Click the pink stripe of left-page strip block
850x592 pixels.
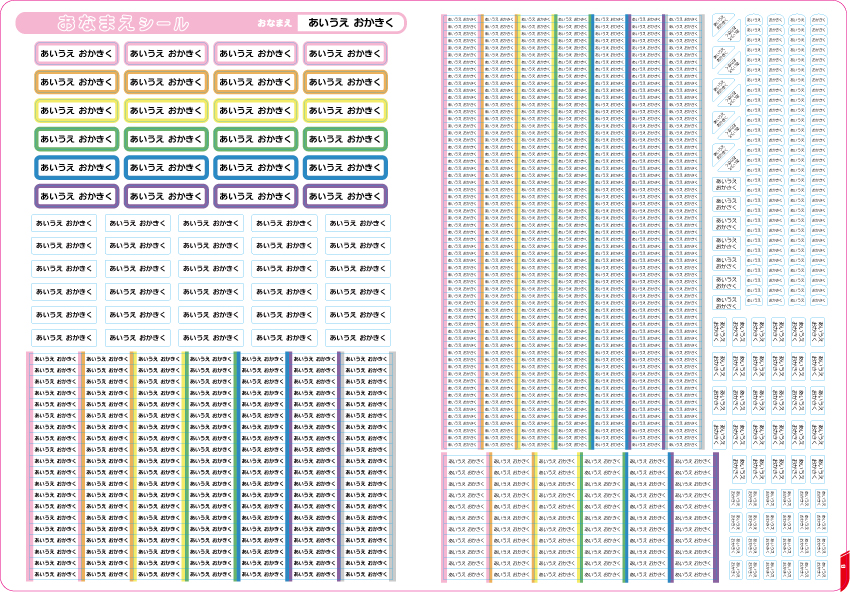click(x=29, y=467)
